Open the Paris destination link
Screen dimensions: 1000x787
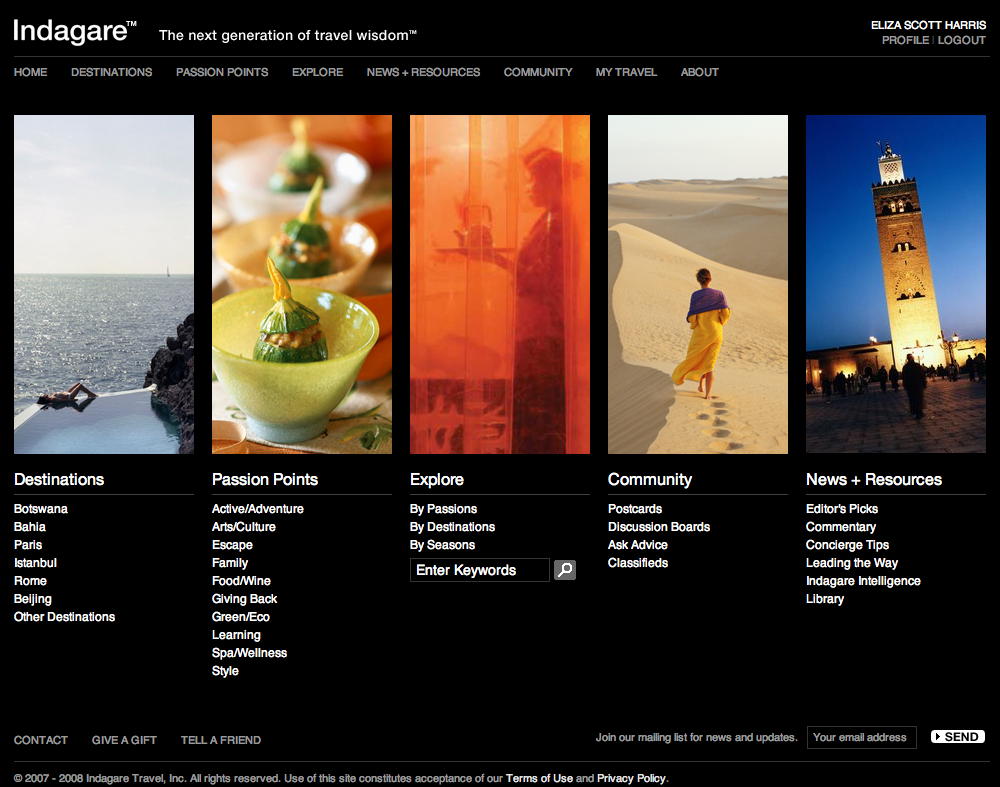click(28, 545)
